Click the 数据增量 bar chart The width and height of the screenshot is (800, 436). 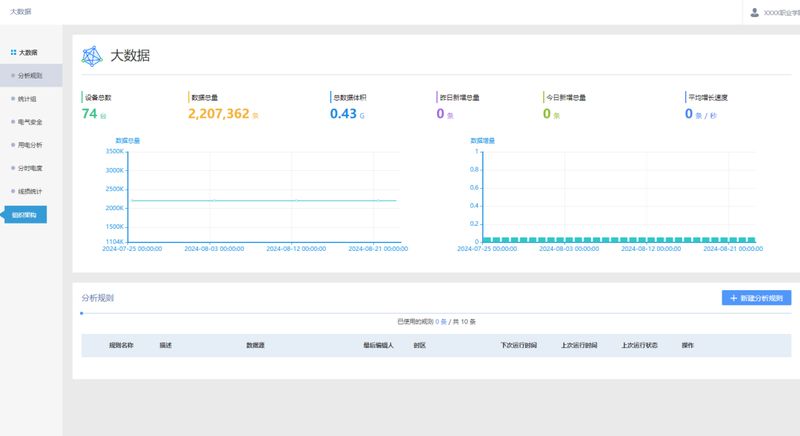coord(620,197)
